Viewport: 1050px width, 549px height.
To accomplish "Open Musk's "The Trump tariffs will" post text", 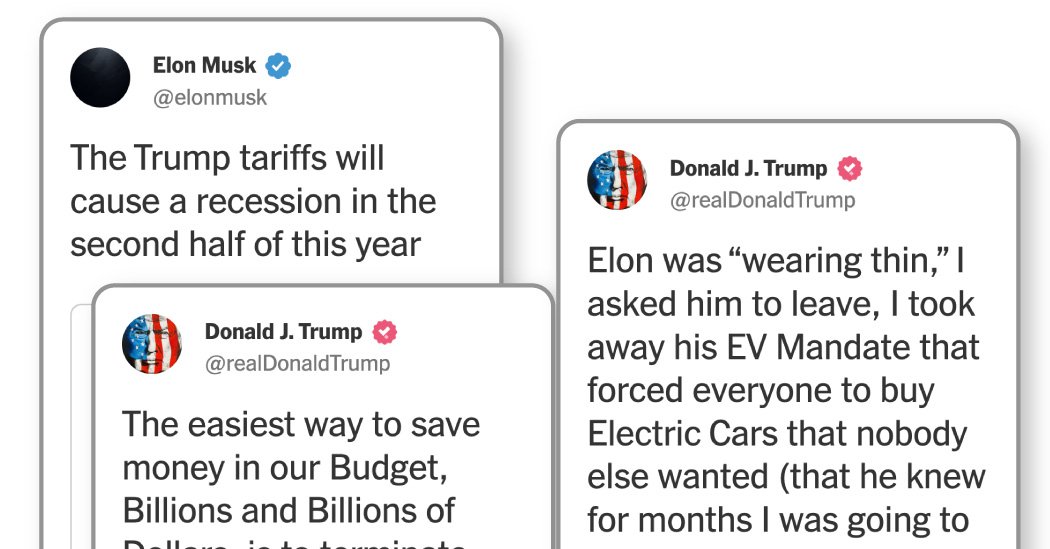I will click(x=252, y=200).
